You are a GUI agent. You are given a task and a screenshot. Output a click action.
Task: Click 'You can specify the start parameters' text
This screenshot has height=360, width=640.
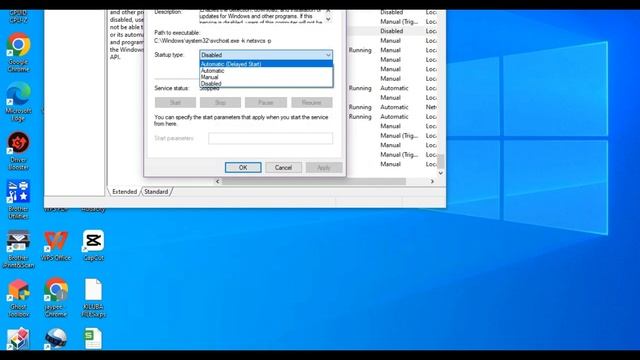pos(241,120)
